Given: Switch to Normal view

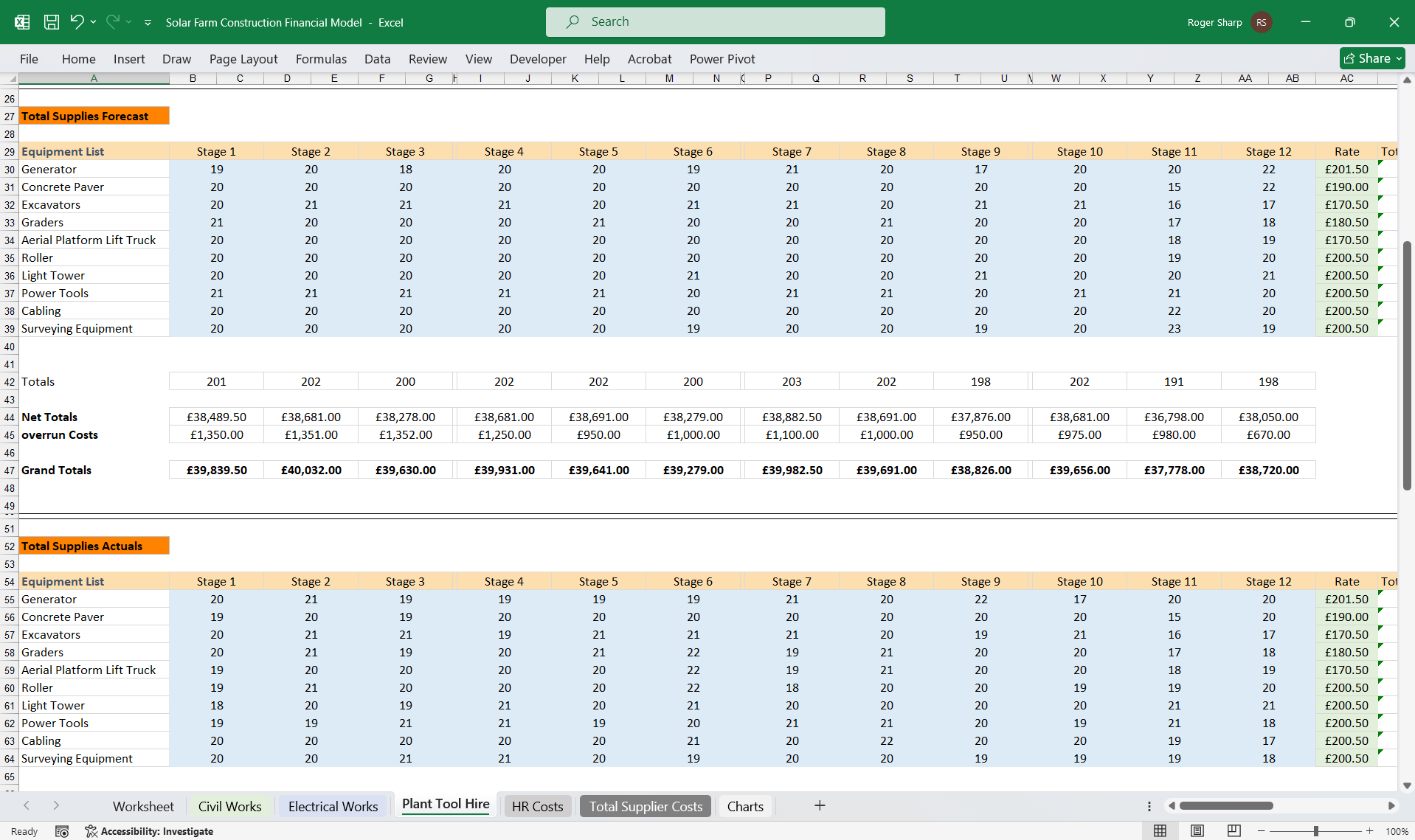Looking at the screenshot, I should (1160, 831).
